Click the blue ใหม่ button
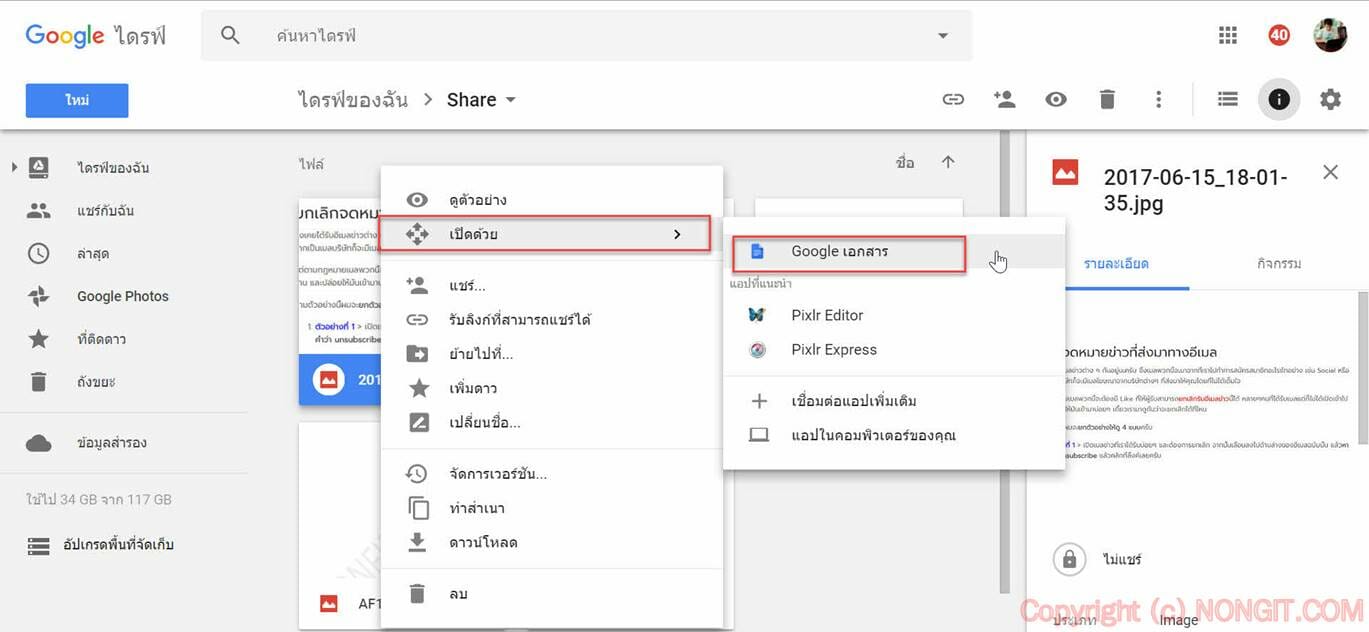This screenshot has height=632, width=1369. (x=77, y=100)
